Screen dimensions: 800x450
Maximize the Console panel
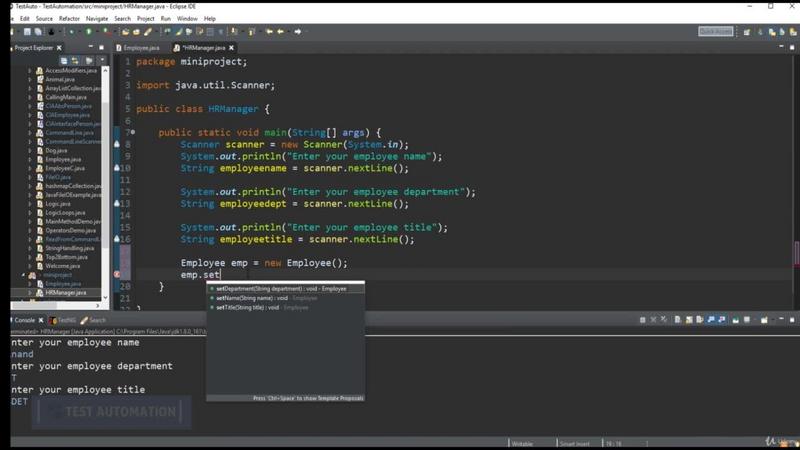[x=792, y=319]
